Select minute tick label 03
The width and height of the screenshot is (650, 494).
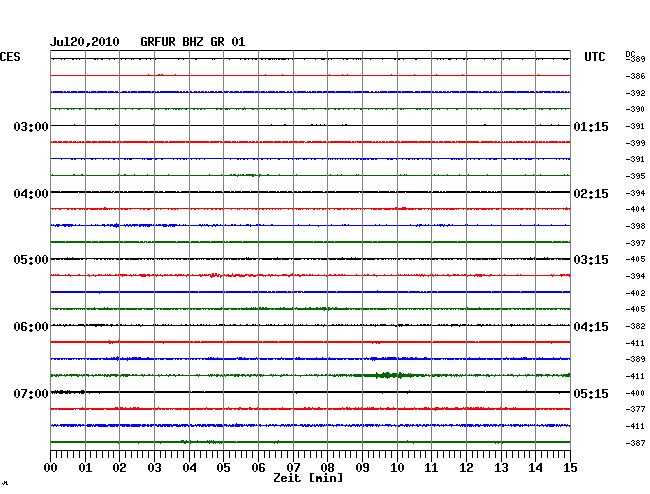tap(154, 467)
